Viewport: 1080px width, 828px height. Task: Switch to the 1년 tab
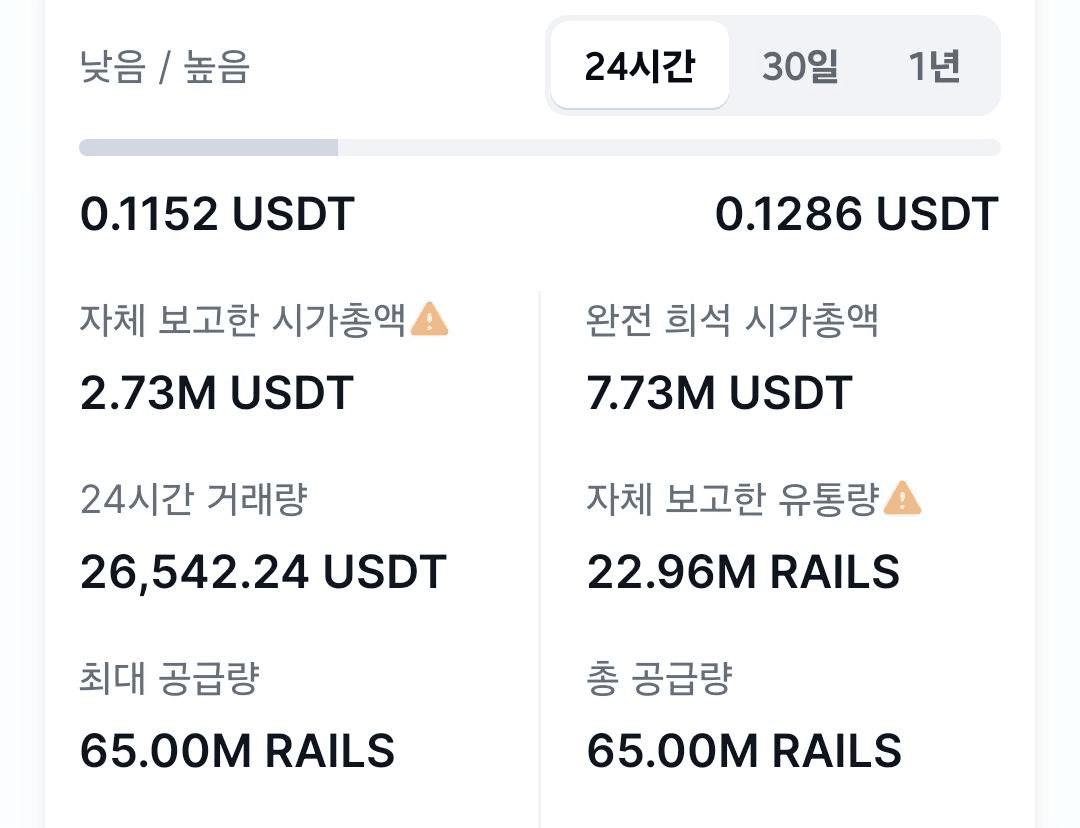[934, 66]
